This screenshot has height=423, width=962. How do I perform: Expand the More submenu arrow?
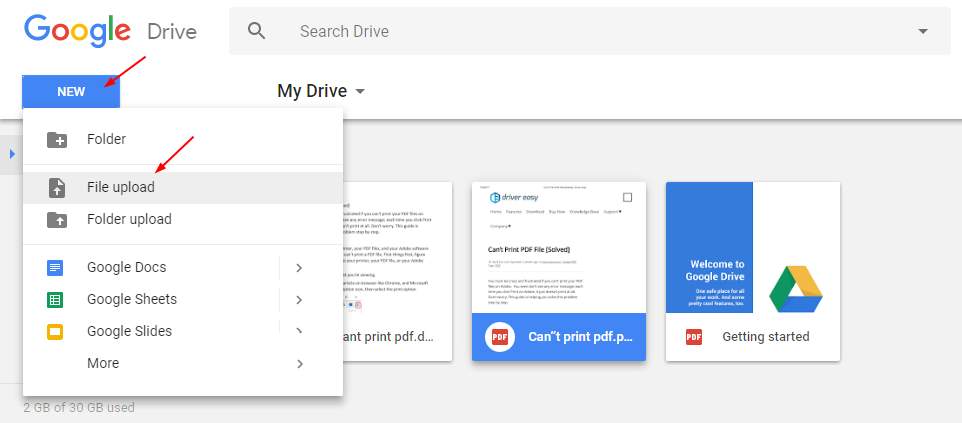pyautogui.click(x=299, y=363)
